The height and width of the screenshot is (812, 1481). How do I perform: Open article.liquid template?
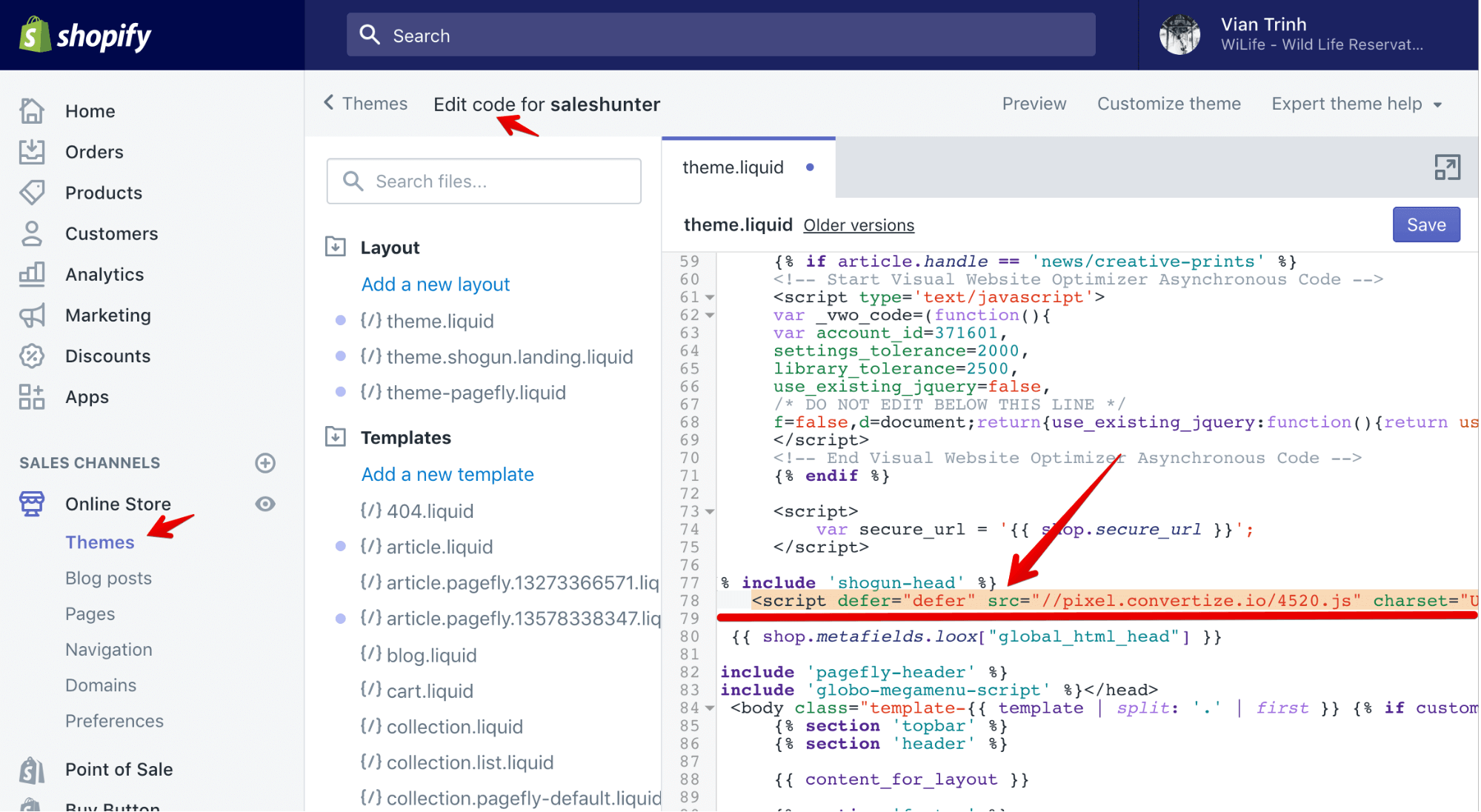click(x=426, y=547)
